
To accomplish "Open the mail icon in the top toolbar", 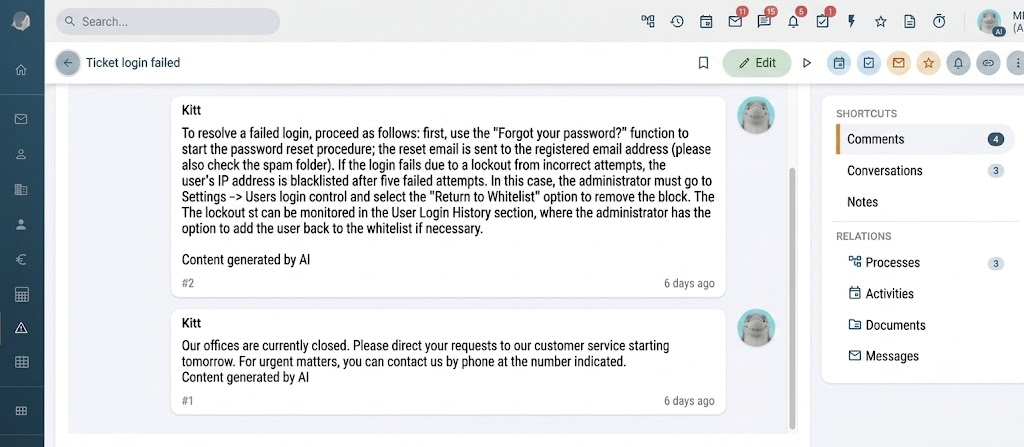I will pos(735,22).
